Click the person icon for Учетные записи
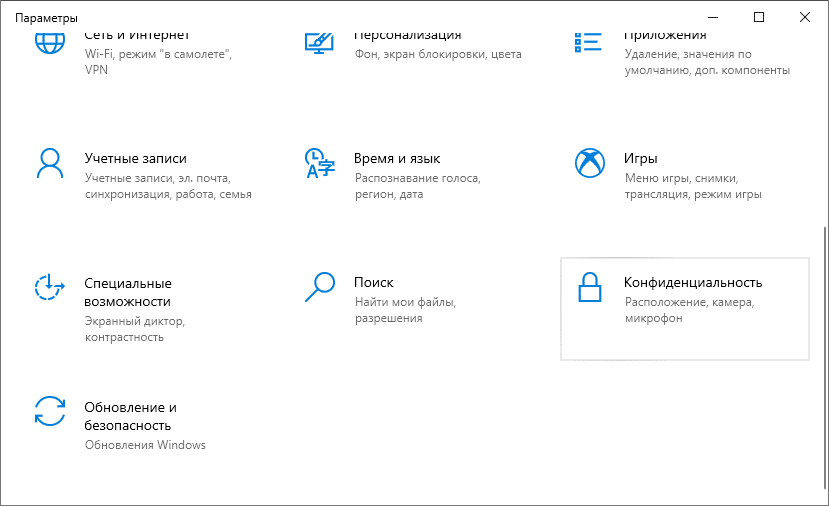Screen dimensions: 829x506 click(49, 162)
